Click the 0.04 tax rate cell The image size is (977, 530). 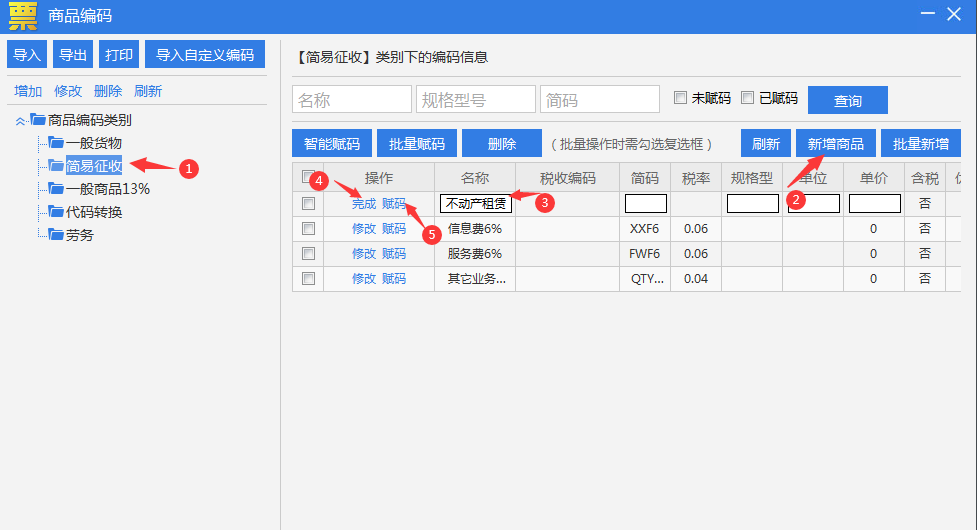pos(696,278)
